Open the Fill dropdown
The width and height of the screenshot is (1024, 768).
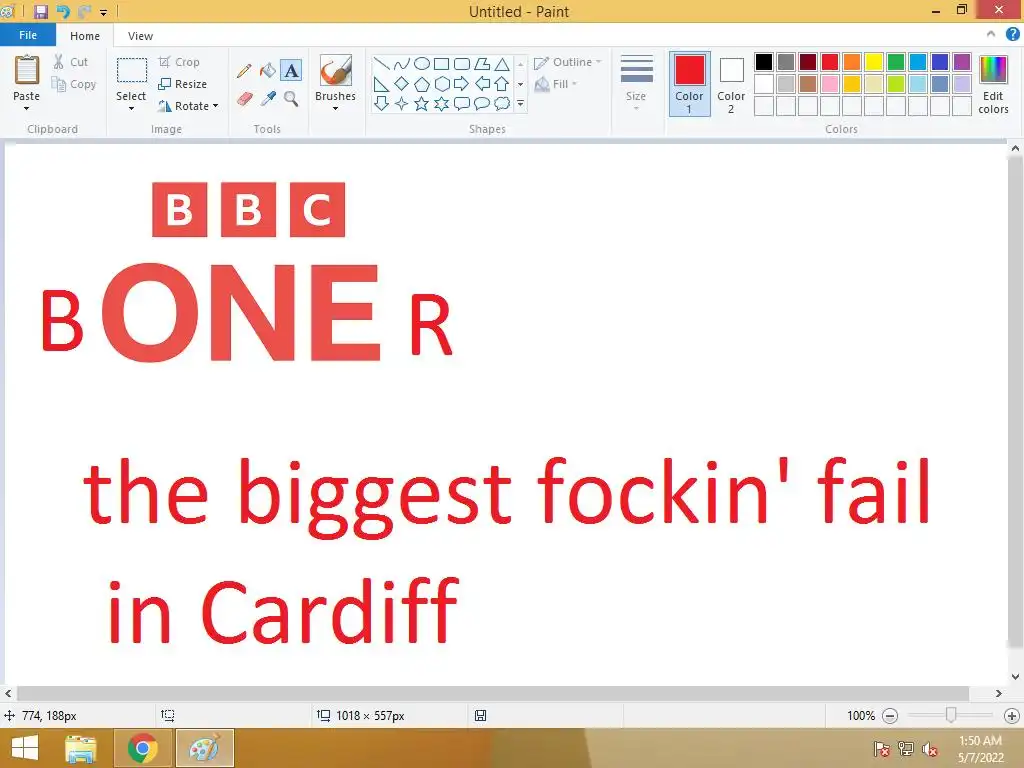point(556,84)
